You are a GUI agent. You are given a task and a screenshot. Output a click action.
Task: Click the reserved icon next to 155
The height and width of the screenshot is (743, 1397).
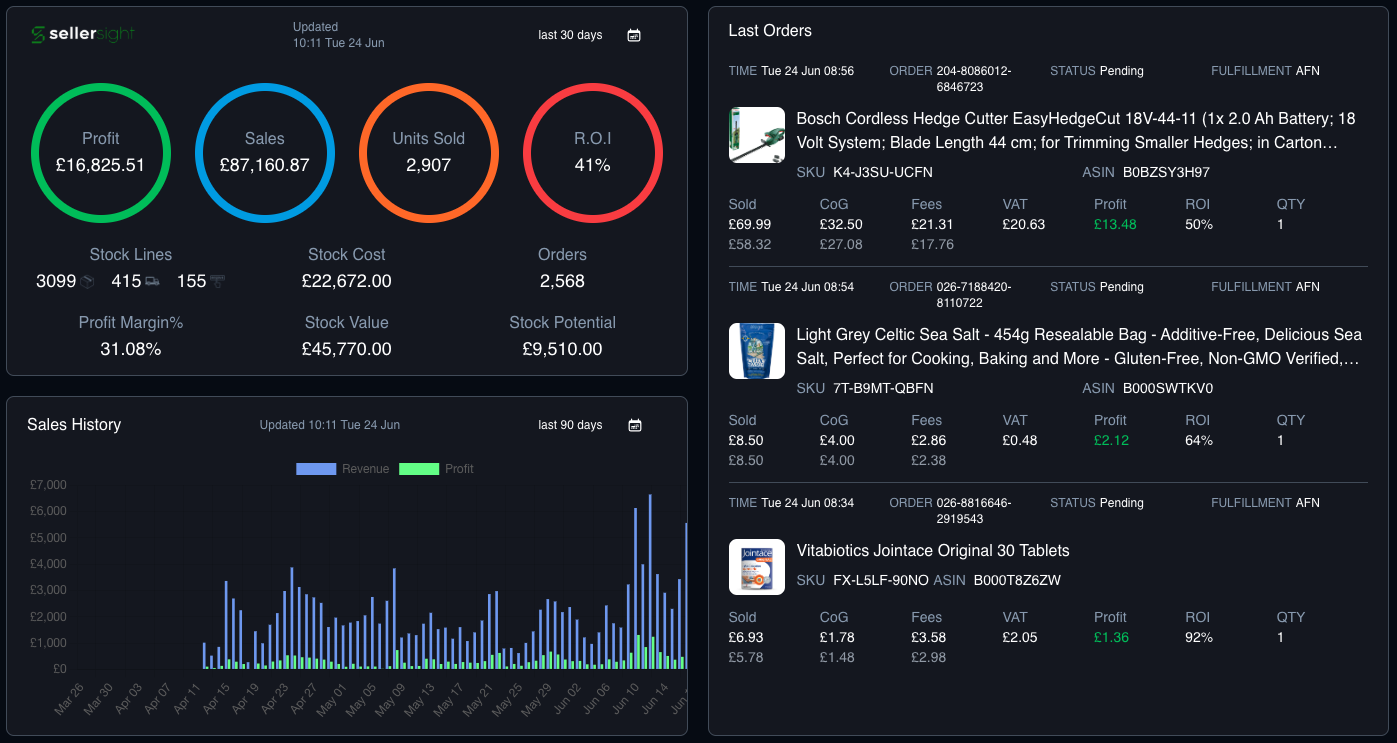tap(217, 282)
